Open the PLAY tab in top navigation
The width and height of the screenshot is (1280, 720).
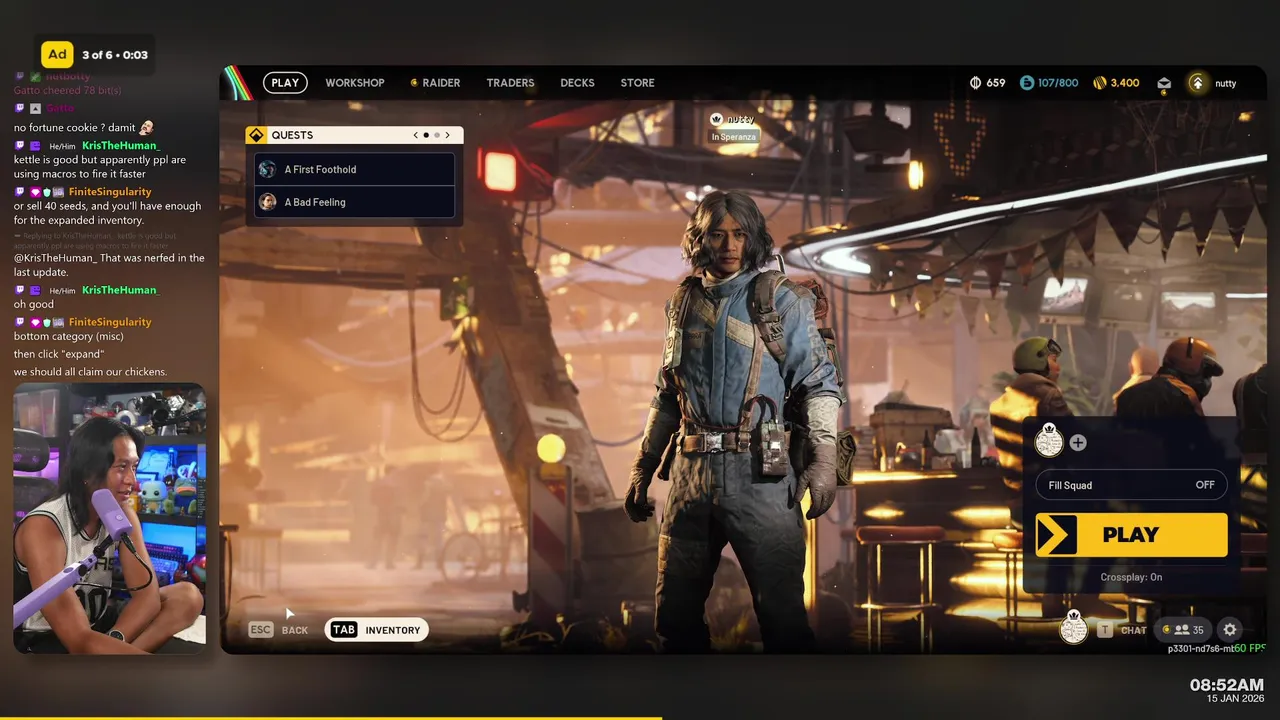[285, 83]
